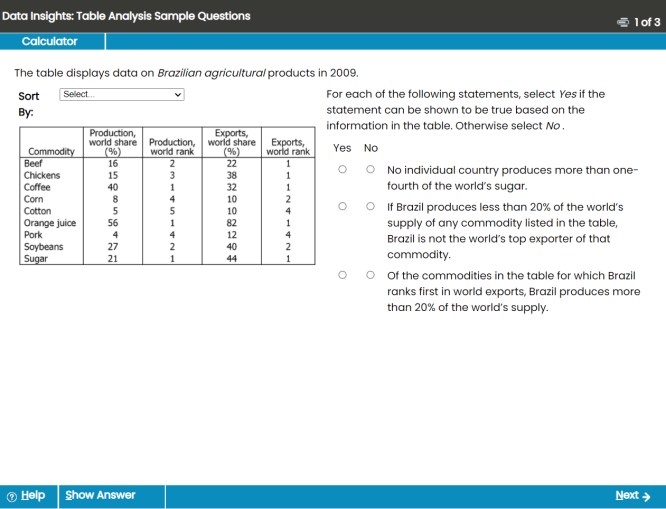Click the page indicator icon beside 1 of 3
Screen dimensions: 666x509
(624, 22)
